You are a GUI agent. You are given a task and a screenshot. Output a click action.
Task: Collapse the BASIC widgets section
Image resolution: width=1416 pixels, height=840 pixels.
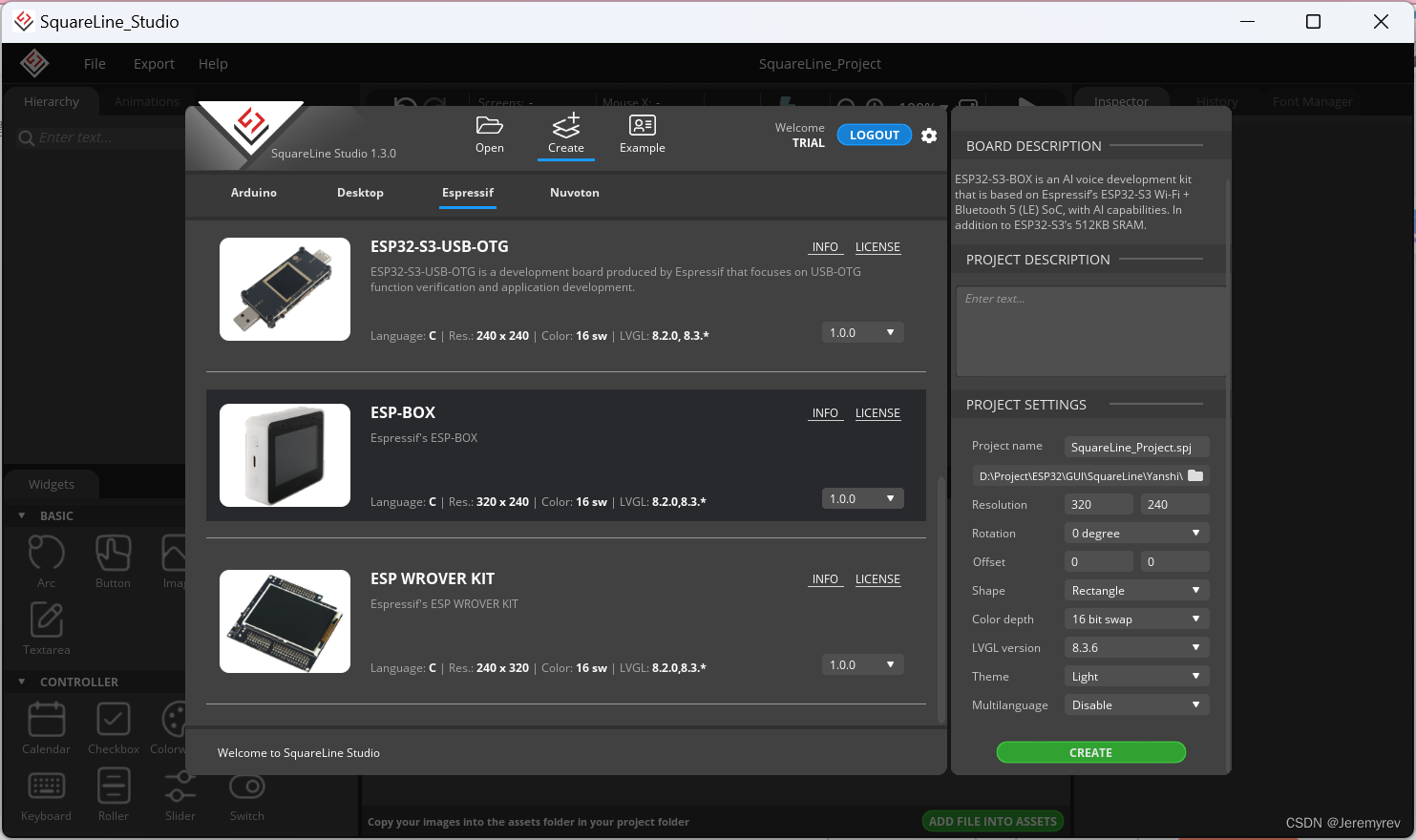pos(22,515)
